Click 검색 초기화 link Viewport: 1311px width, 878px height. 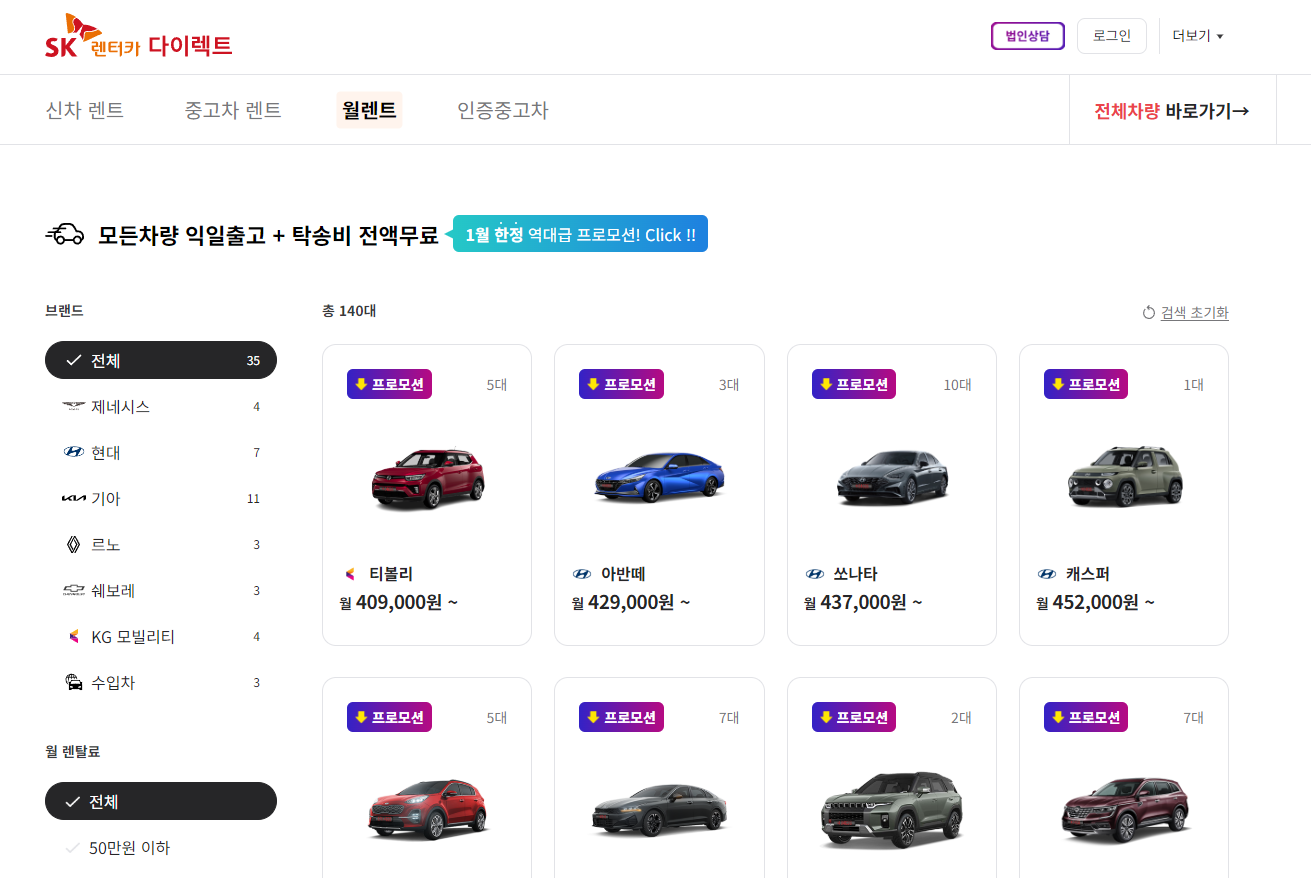tap(1194, 313)
